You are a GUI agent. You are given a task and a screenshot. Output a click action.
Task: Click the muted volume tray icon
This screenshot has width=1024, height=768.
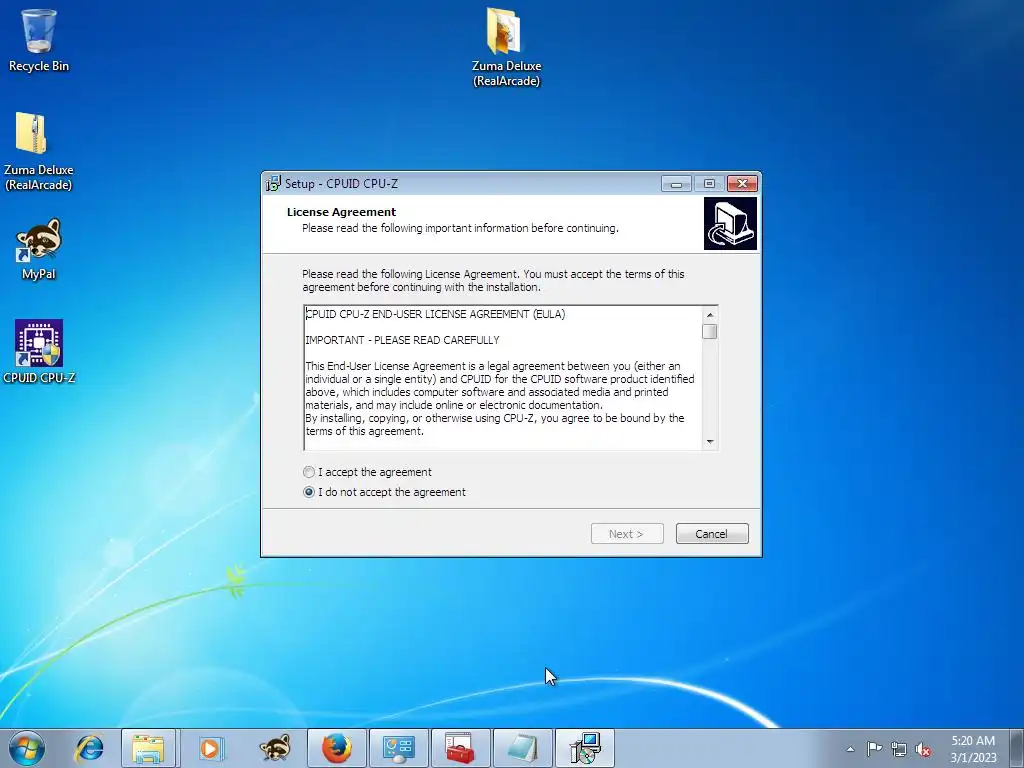923,749
